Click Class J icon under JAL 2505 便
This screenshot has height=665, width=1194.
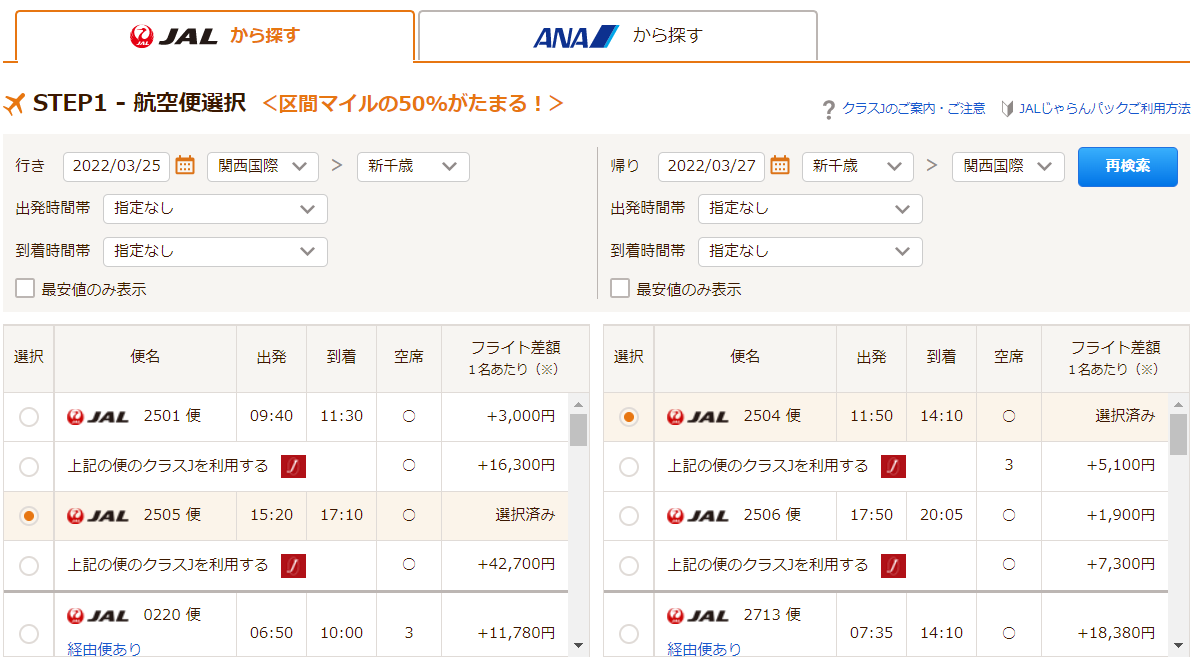[293, 565]
